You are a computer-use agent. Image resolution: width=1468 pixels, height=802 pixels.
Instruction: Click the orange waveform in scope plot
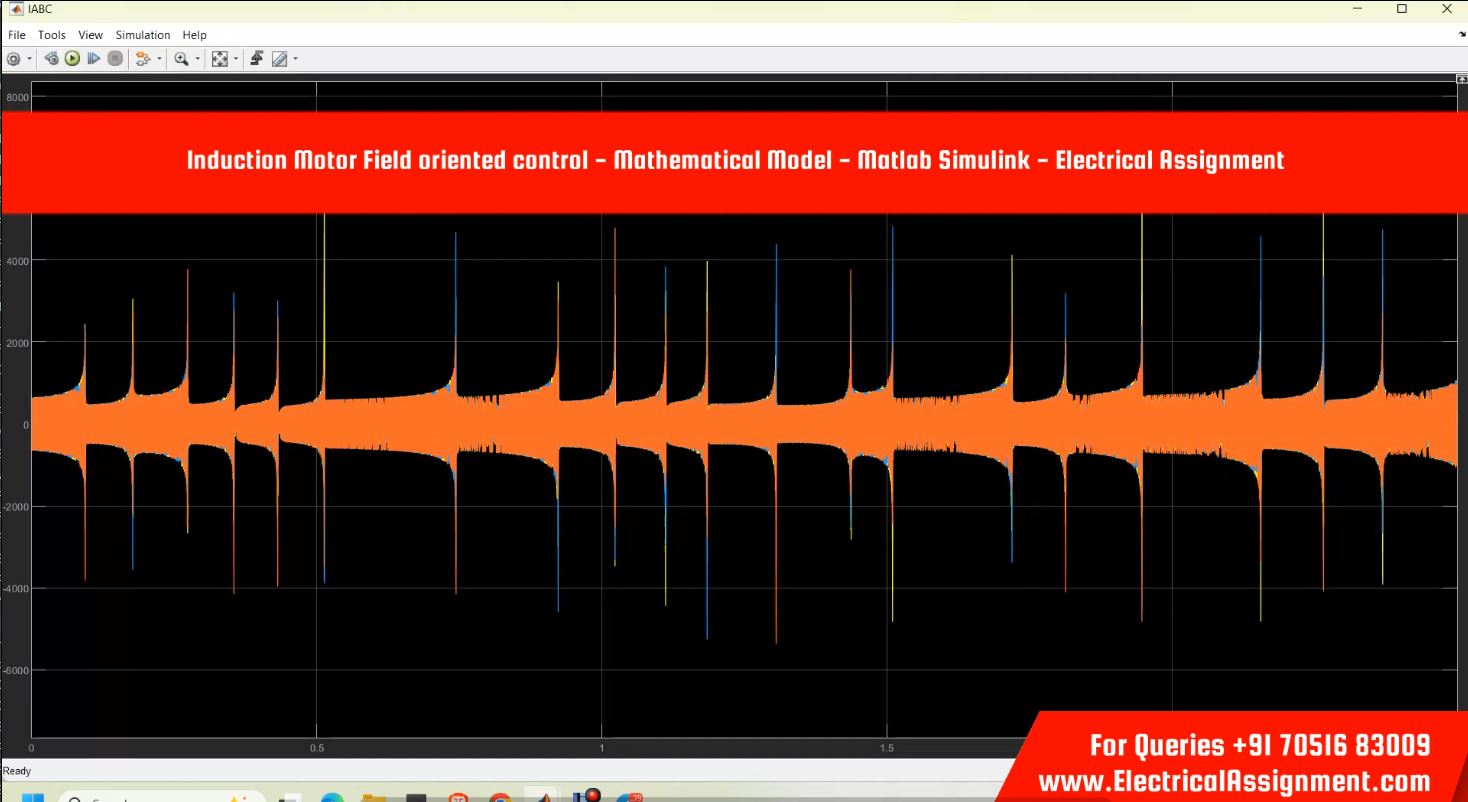[700, 425]
